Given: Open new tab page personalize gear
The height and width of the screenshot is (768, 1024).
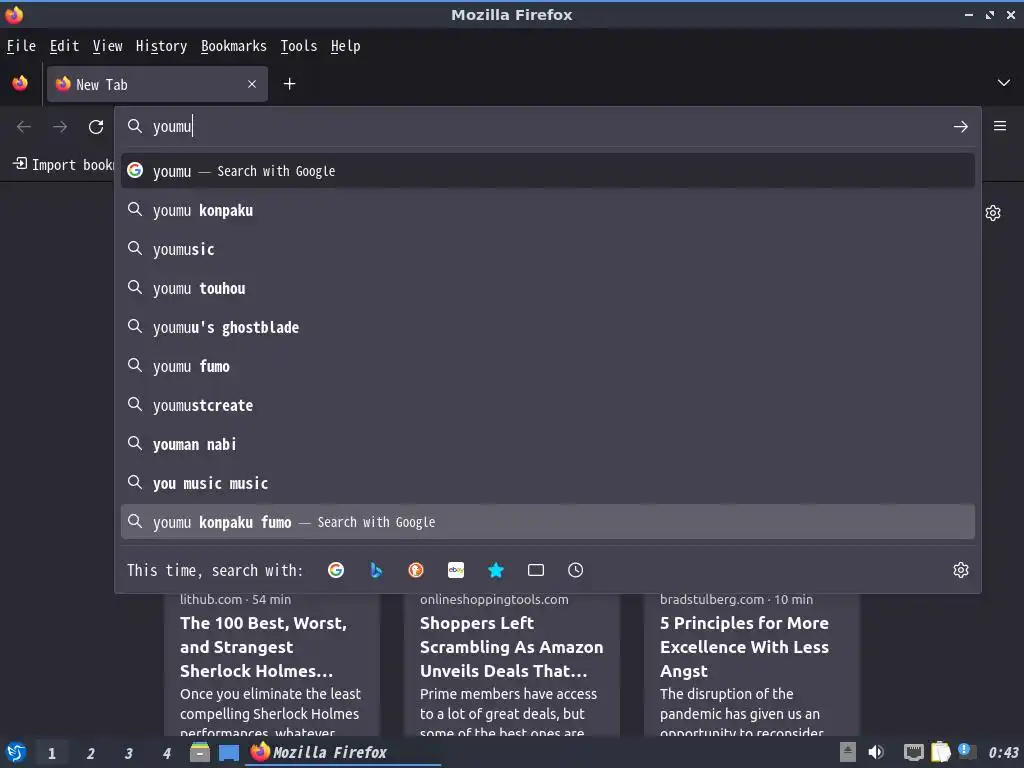Looking at the screenshot, I should tap(993, 213).
